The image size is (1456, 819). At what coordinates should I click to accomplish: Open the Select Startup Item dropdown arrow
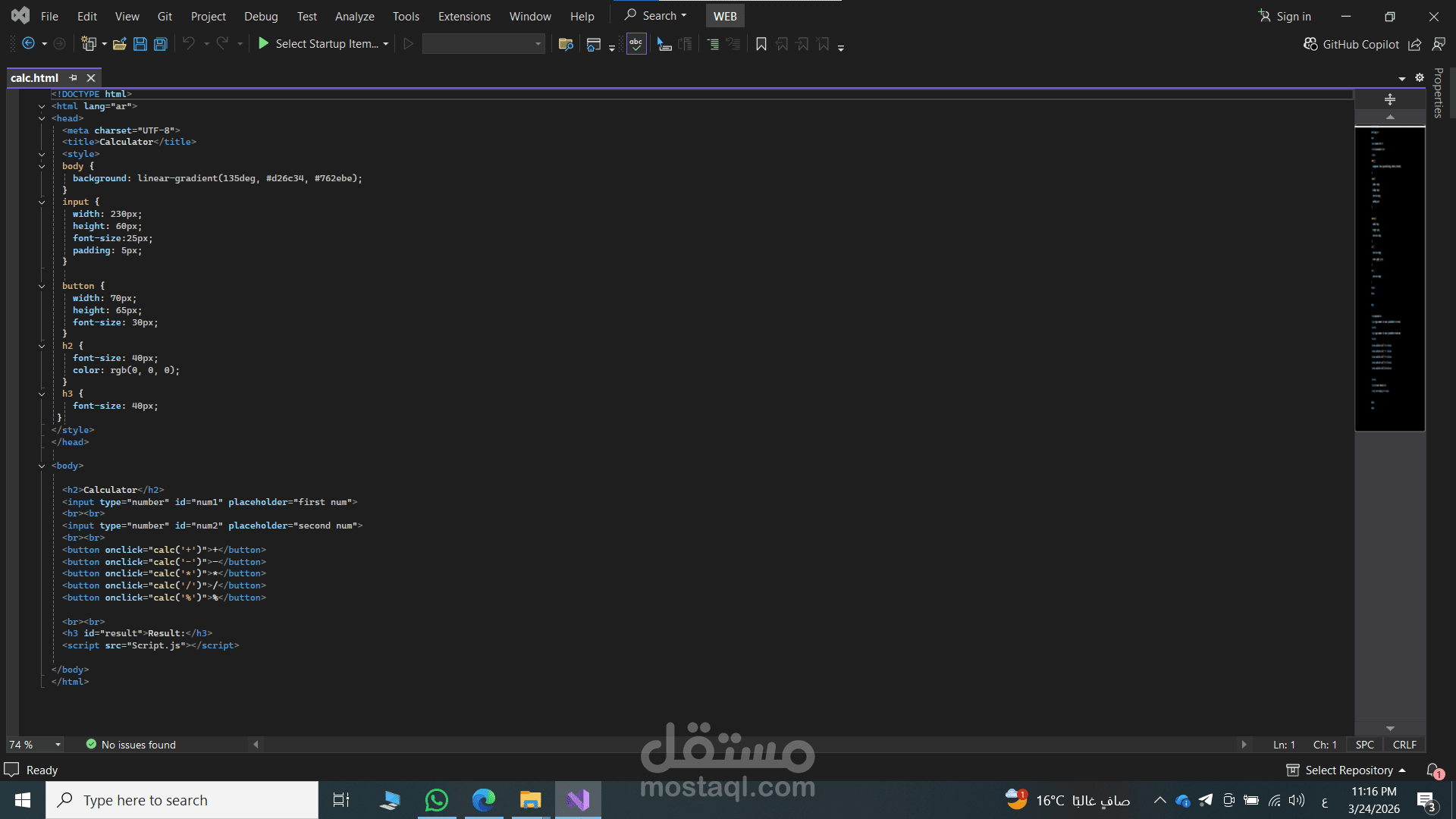pyautogui.click(x=386, y=44)
